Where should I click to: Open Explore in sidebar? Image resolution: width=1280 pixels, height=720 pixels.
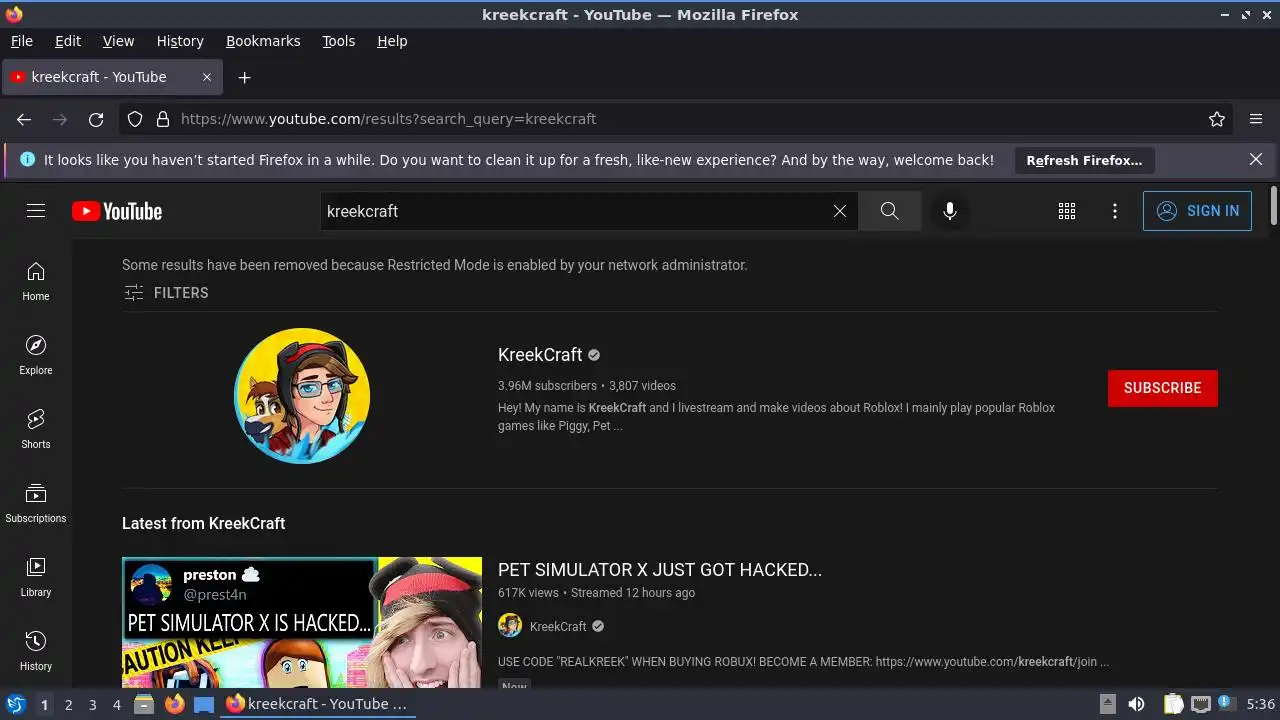(36, 356)
